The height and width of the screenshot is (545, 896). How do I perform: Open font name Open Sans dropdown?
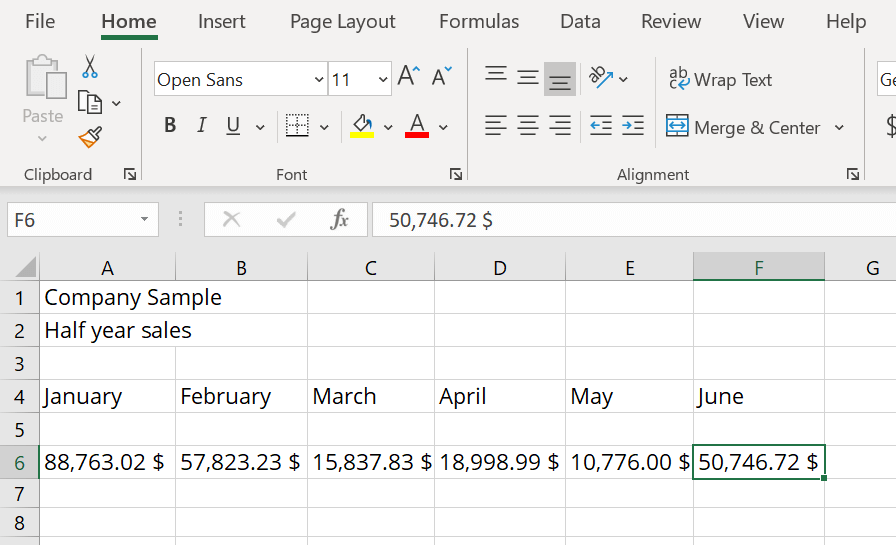[x=319, y=79]
